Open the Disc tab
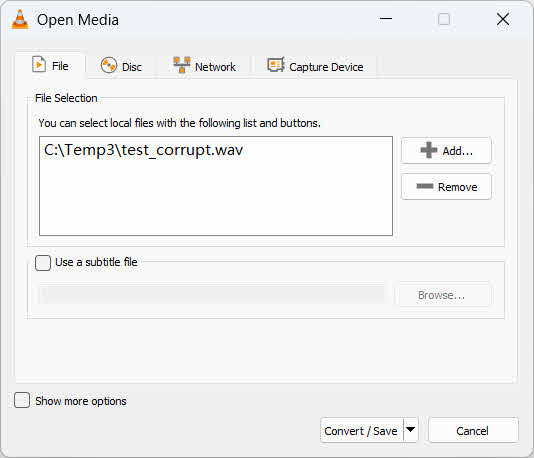 coord(121,66)
